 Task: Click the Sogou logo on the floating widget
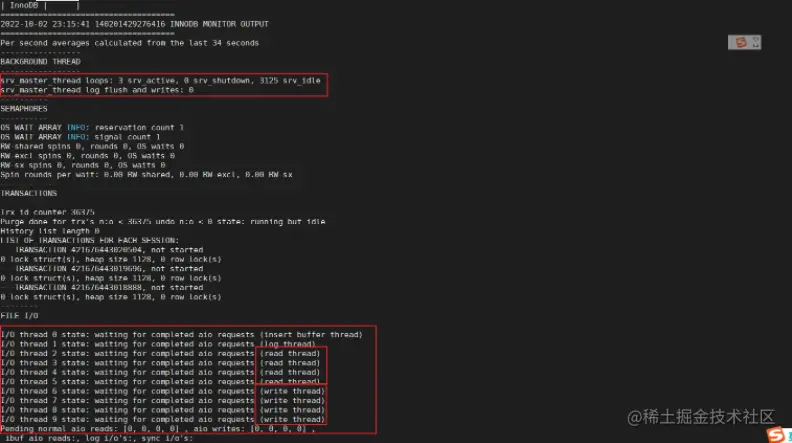coord(740,42)
